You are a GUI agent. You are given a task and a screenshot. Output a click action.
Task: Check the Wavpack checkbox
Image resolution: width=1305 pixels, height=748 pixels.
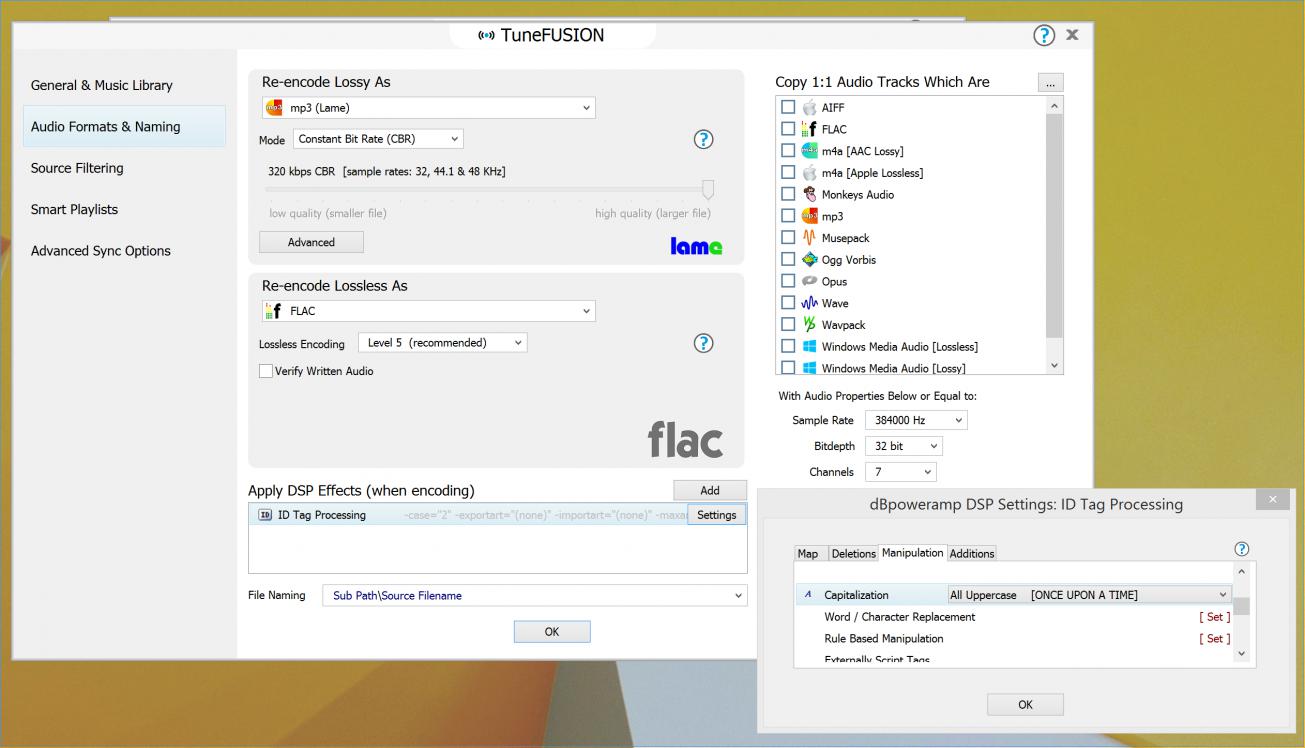point(788,325)
